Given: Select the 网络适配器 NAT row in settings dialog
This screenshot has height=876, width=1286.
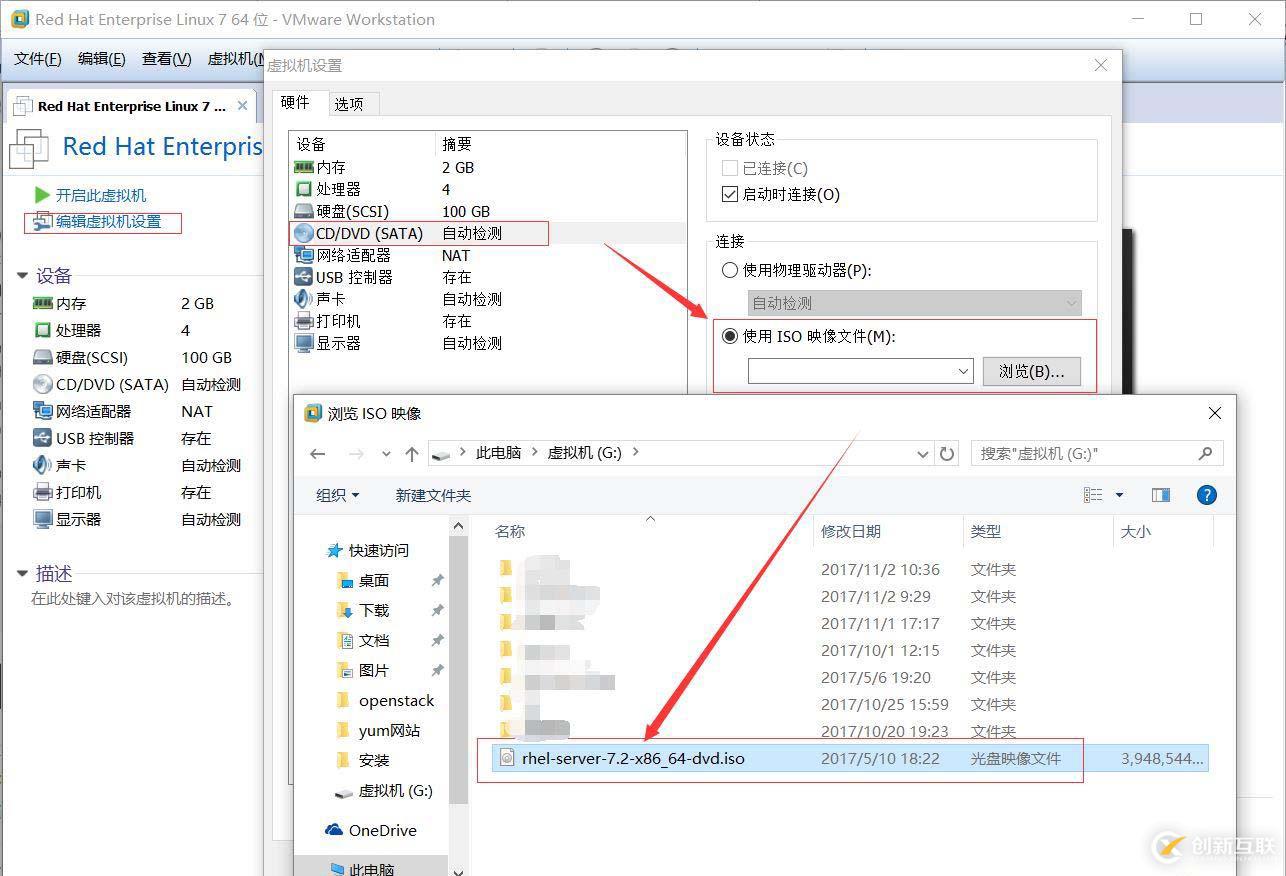Looking at the screenshot, I should (488, 256).
